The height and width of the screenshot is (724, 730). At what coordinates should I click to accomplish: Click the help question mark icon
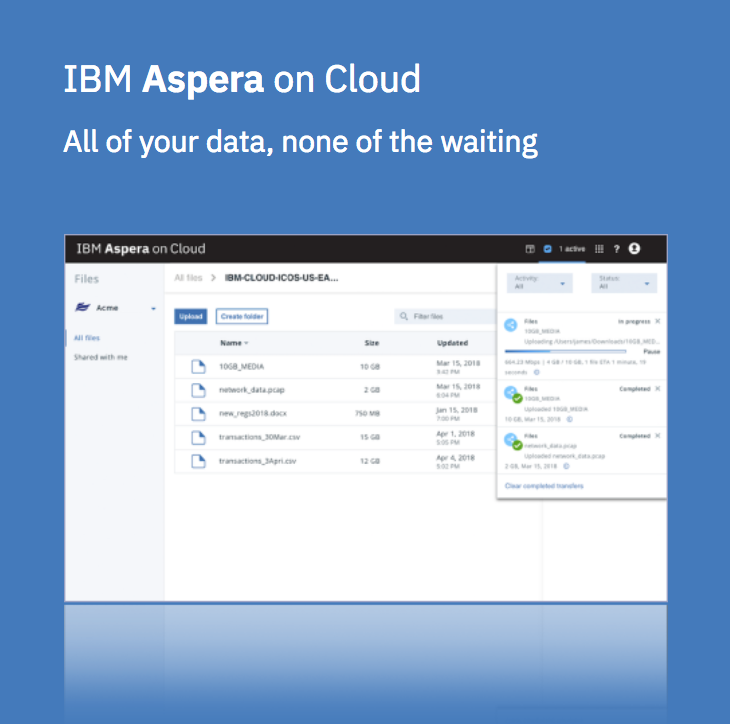click(617, 249)
